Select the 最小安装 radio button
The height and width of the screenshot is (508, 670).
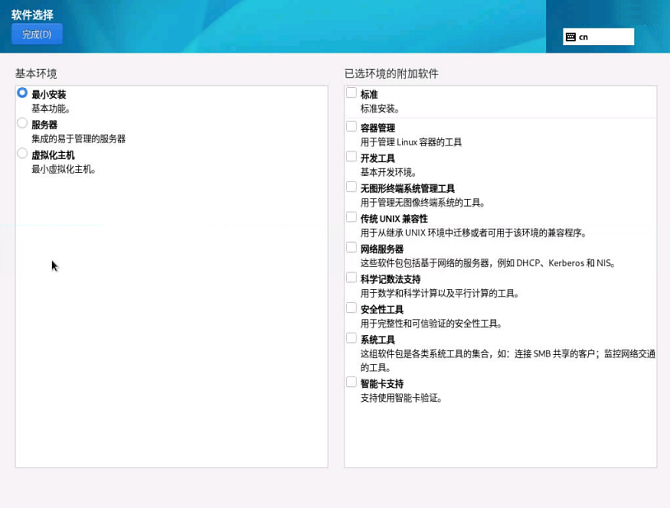tap(22, 93)
